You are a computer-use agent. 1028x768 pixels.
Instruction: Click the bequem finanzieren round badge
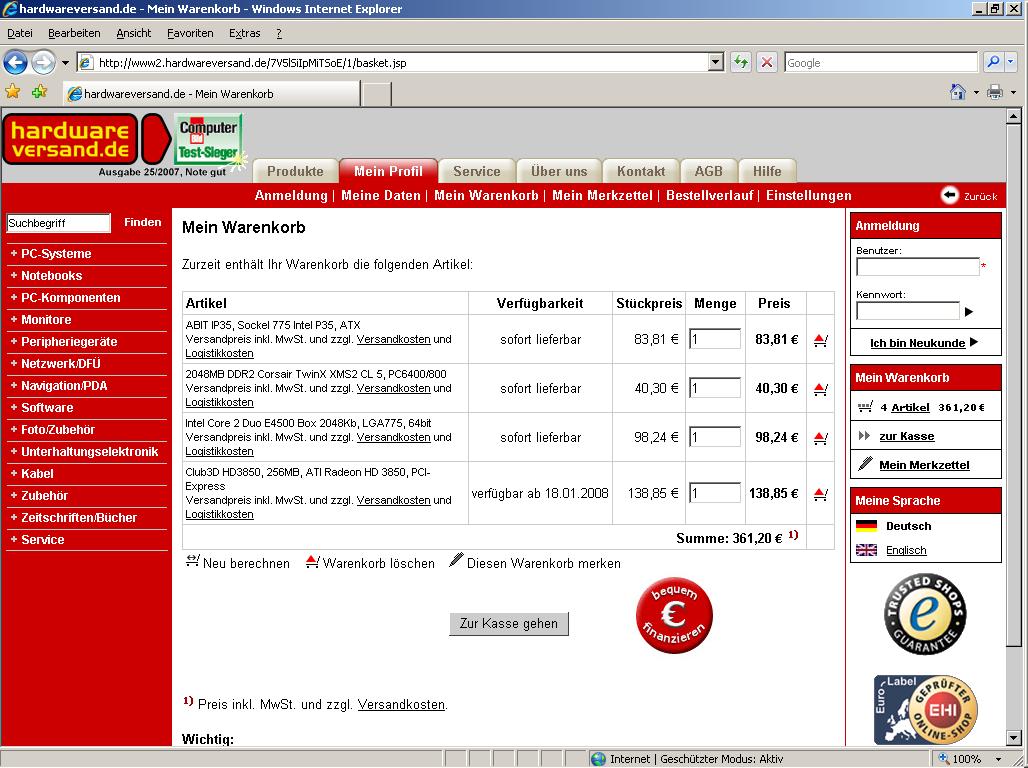tap(674, 615)
